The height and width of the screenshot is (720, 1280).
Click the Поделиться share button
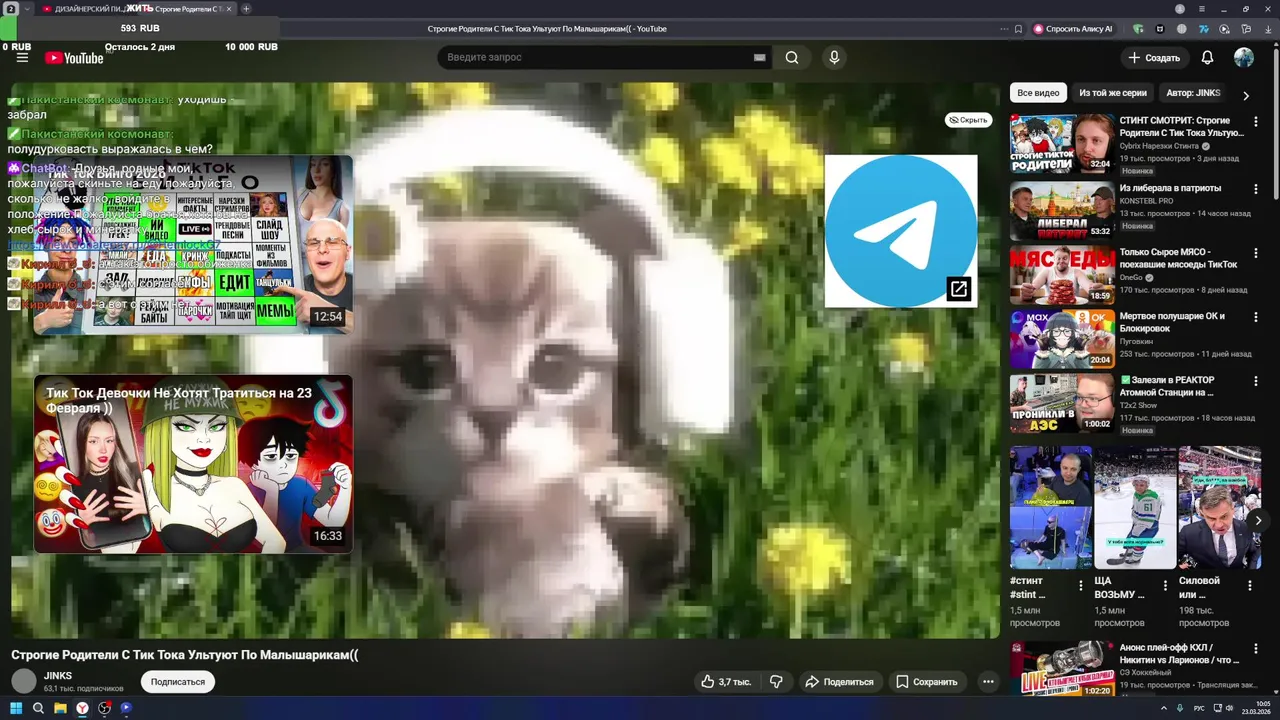(x=839, y=682)
